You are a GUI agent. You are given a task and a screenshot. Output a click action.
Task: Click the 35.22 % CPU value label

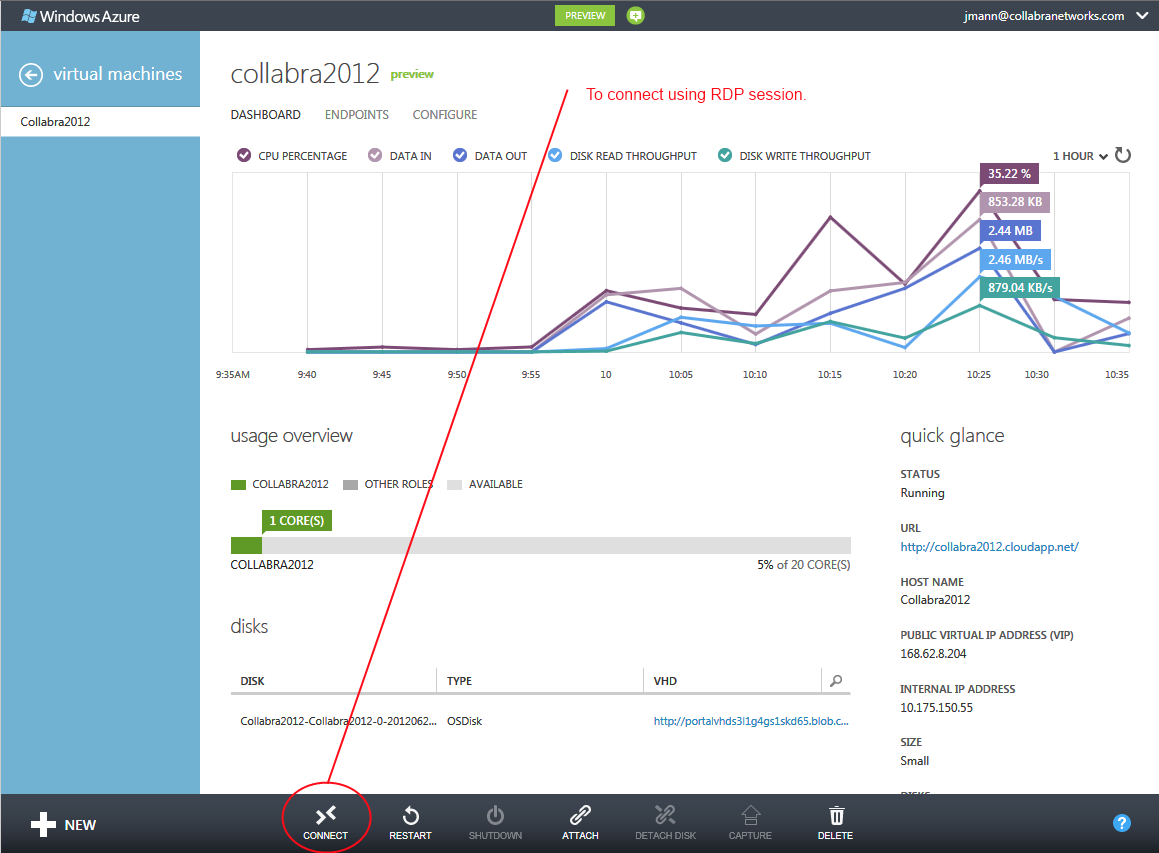tap(1009, 174)
